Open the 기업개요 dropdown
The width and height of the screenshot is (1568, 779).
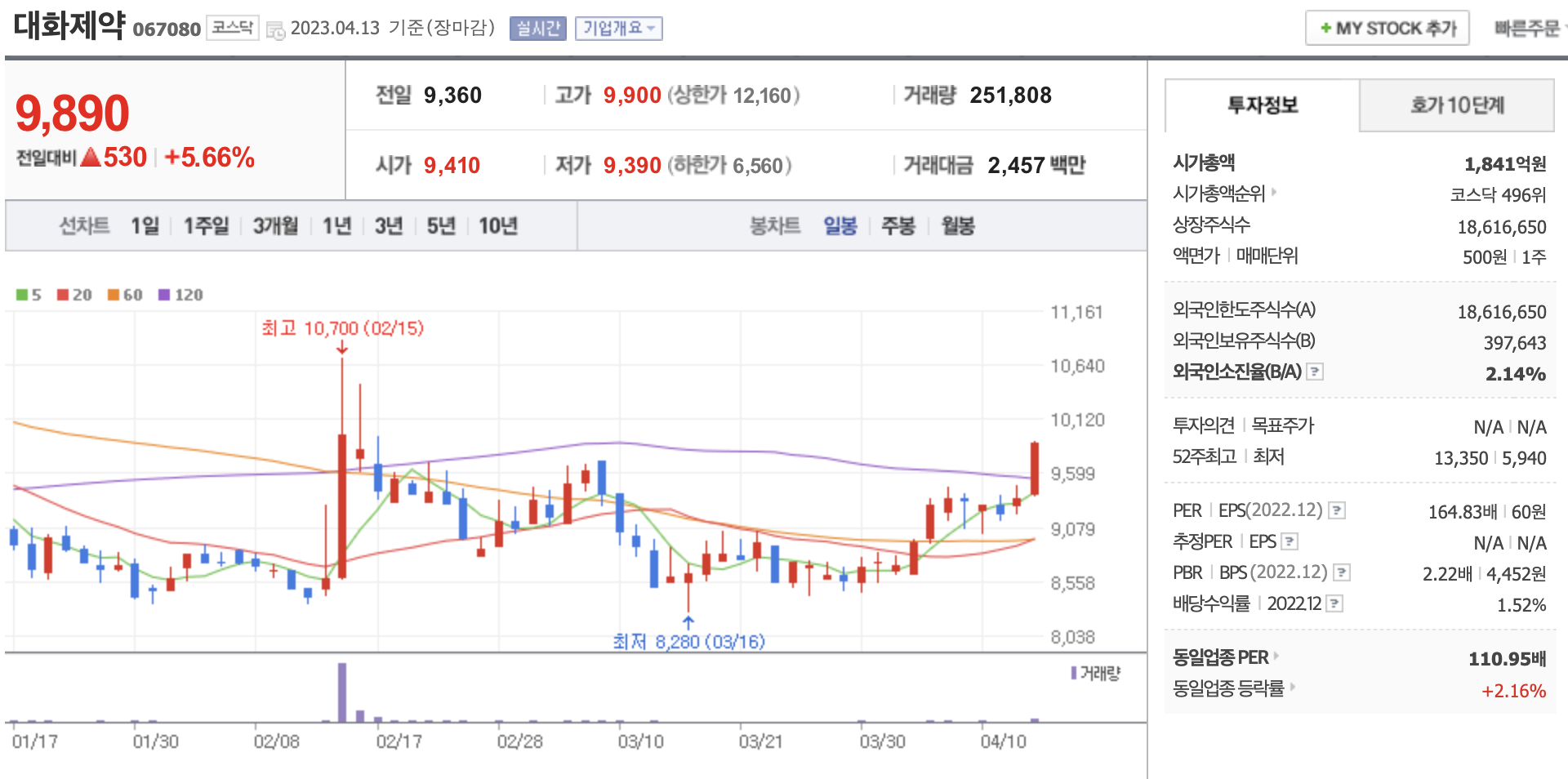click(618, 29)
